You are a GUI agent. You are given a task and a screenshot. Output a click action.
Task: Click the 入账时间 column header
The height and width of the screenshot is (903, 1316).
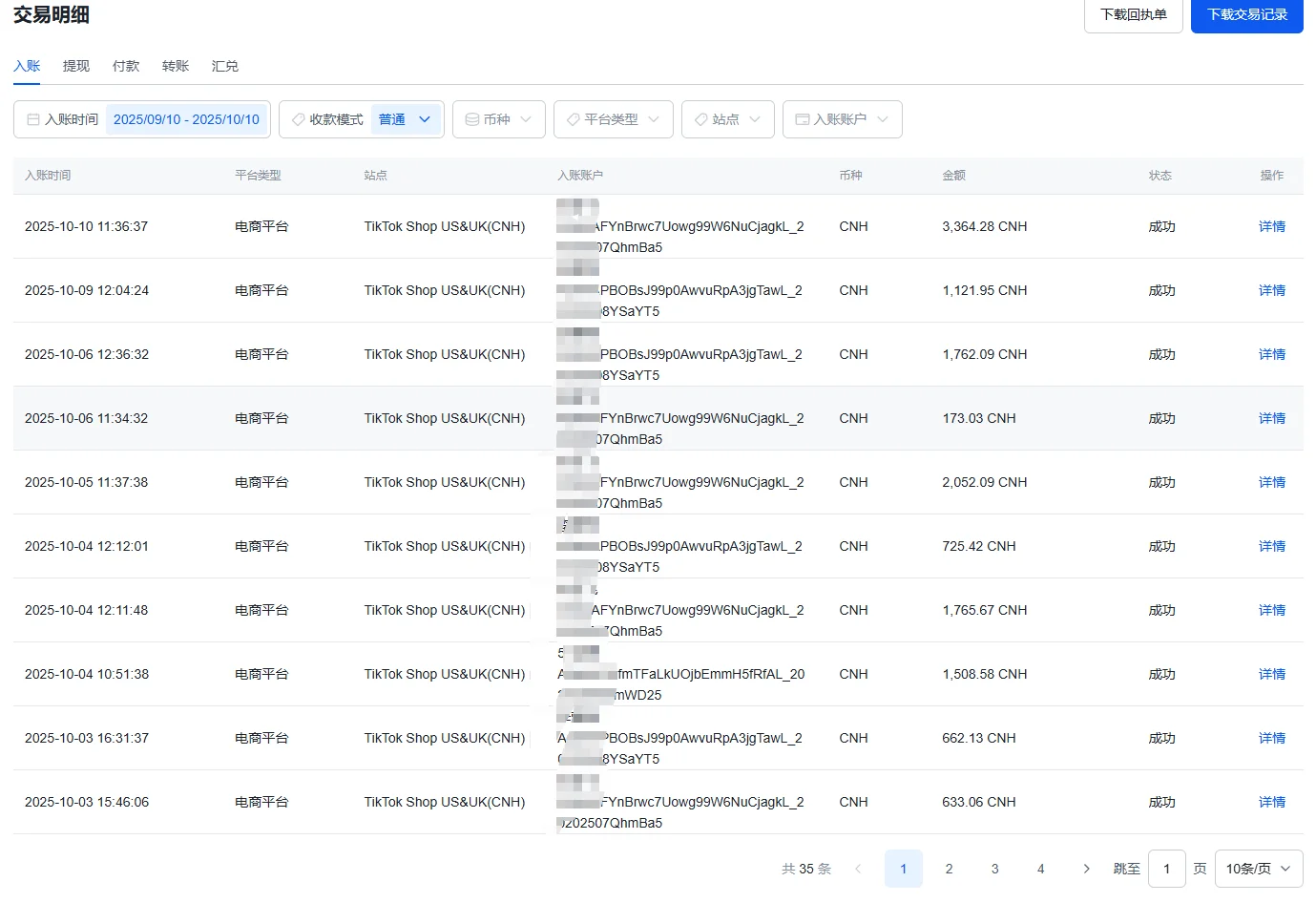48,176
